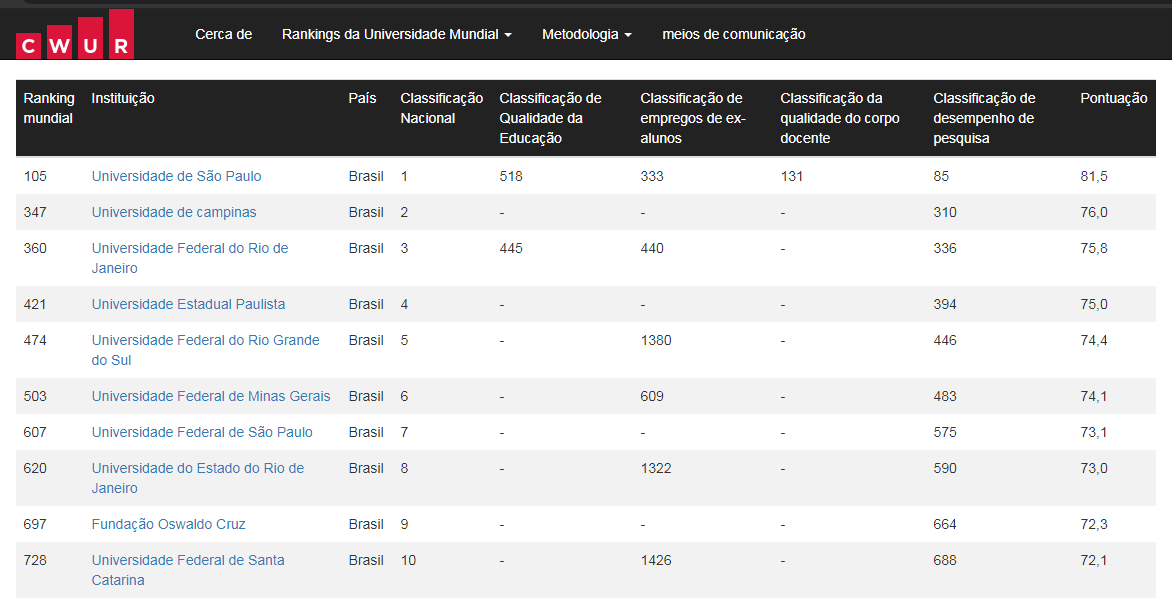Open Universidade de campinas link
The height and width of the screenshot is (607, 1172).
[174, 212]
